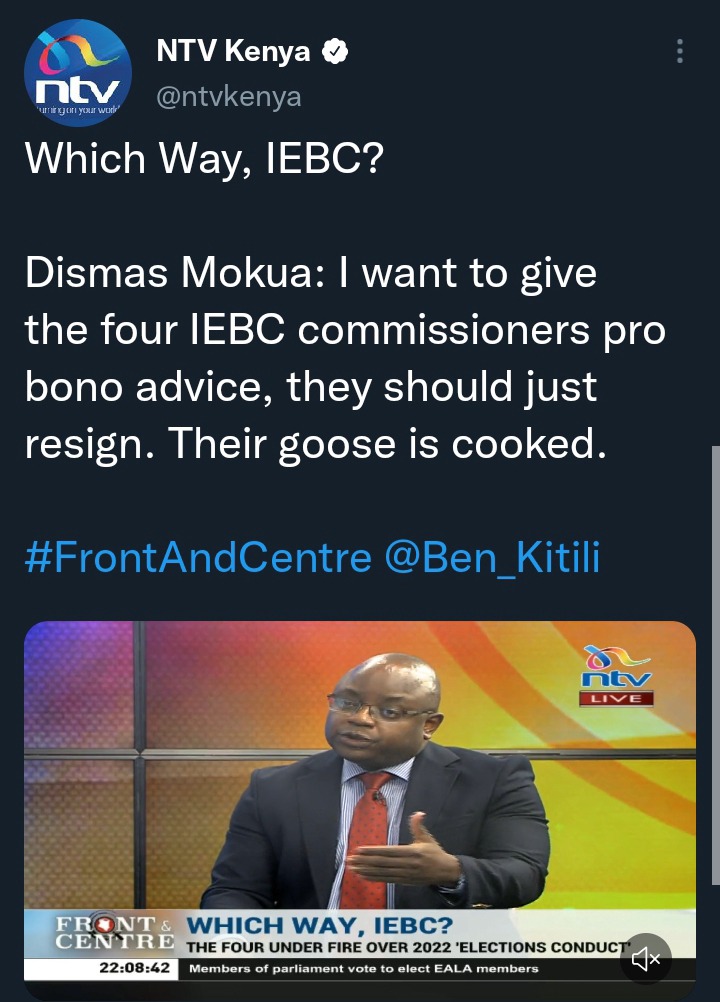Viewport: 720px width, 1002px height.
Task: Visit the @Ben_Kitili mention
Action: pyautogui.click(x=492, y=558)
